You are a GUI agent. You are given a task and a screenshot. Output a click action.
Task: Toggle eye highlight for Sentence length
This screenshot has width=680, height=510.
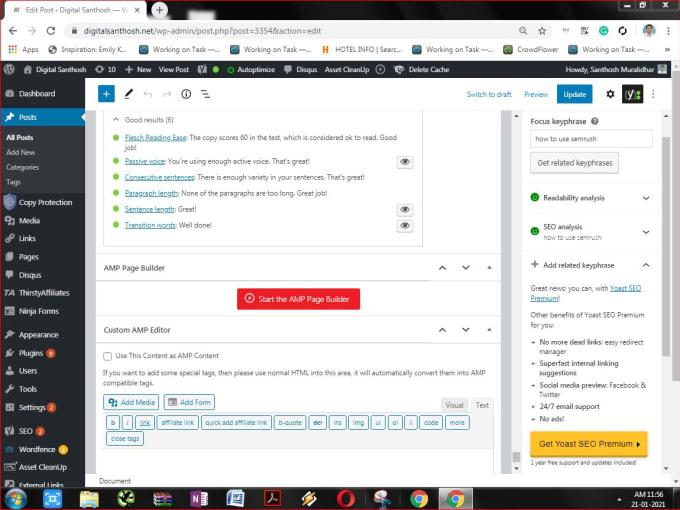(405, 209)
